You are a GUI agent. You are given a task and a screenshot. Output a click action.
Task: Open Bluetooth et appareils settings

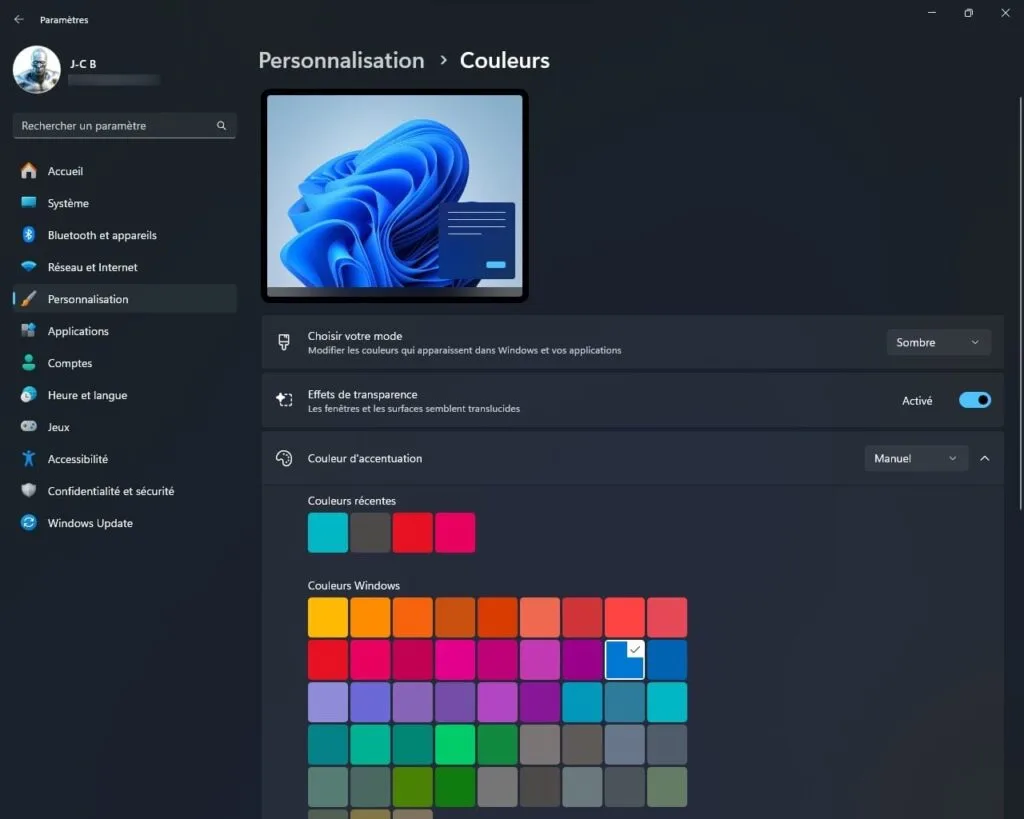coord(125,235)
